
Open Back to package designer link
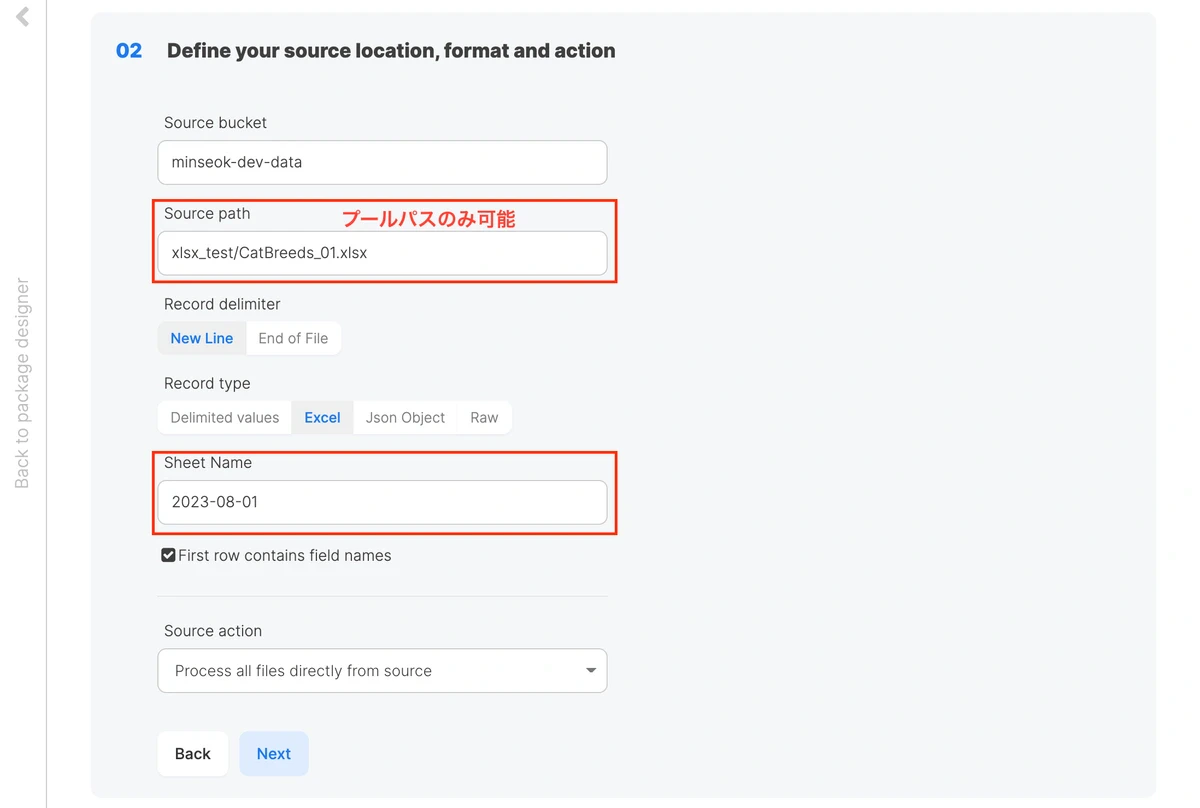(x=22, y=383)
